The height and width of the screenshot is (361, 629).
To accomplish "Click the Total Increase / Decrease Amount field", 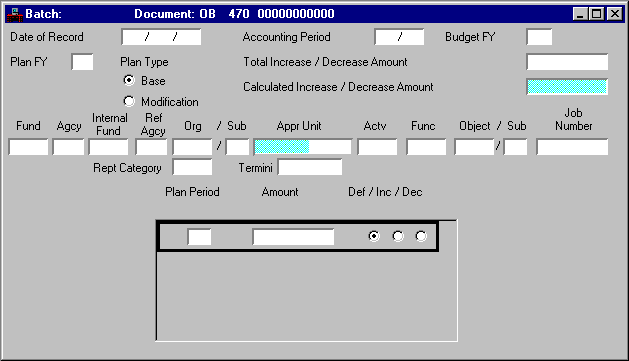I will 567,62.
